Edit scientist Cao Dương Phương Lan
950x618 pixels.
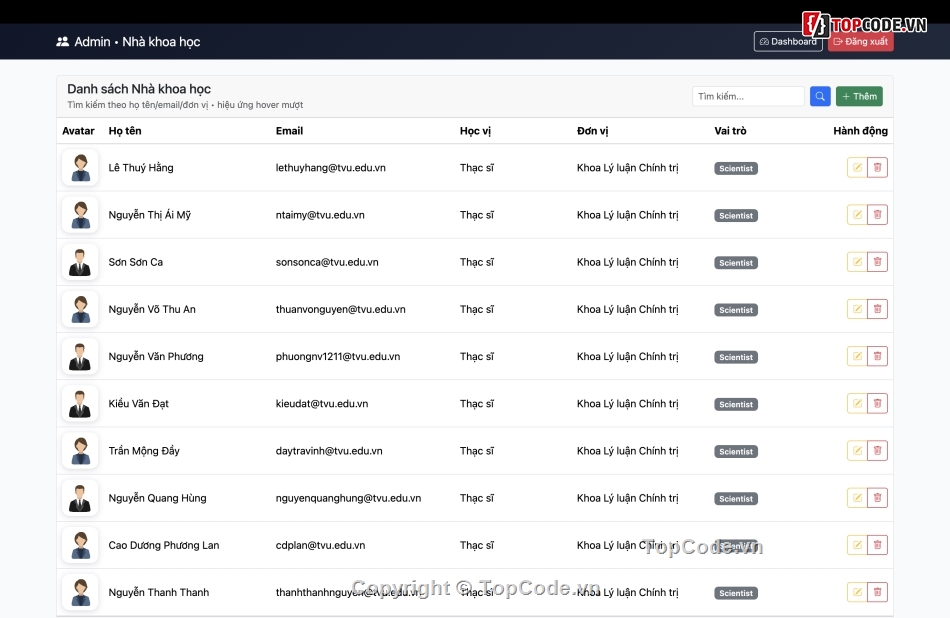857,545
